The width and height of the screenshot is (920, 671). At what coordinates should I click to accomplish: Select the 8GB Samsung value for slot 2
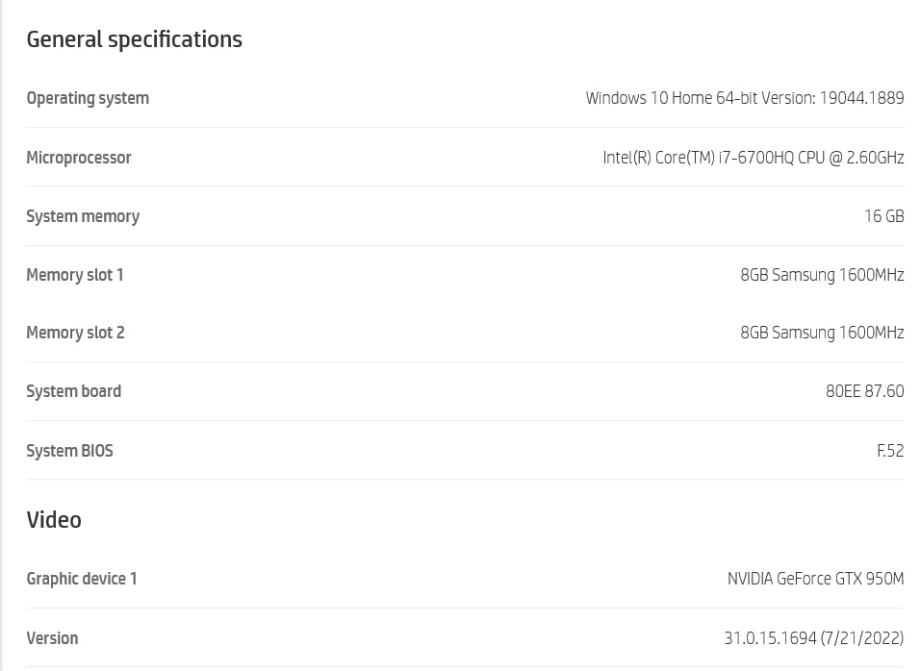pyautogui.click(x=822, y=333)
